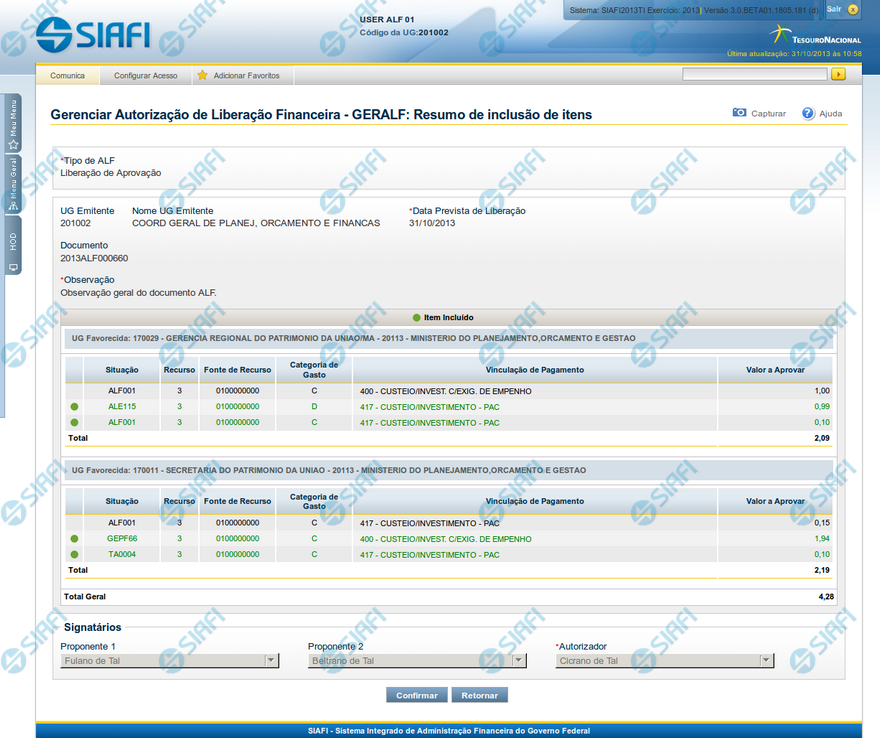The width and height of the screenshot is (880, 738).
Task: Open the Ajuda help icon
Action: pos(808,113)
